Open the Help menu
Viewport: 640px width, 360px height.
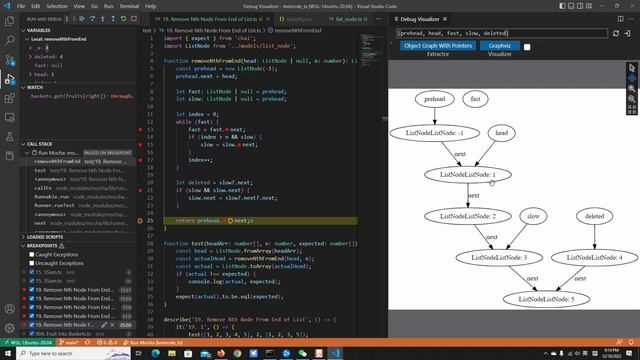(x=151, y=6)
